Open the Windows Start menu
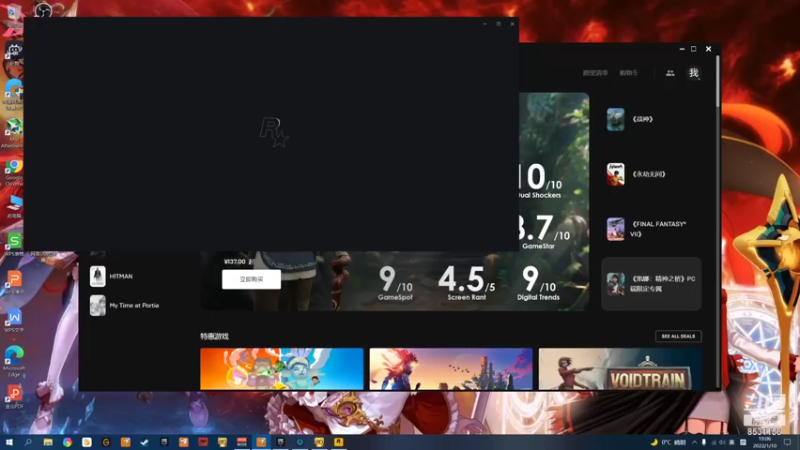This screenshot has width=800, height=450. coord(9,442)
